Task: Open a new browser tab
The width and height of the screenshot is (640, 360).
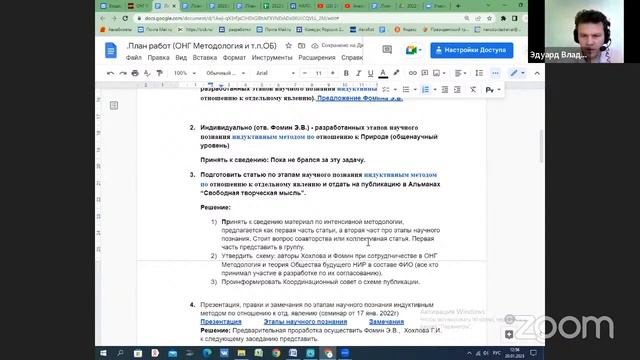Action: [x=458, y=6]
